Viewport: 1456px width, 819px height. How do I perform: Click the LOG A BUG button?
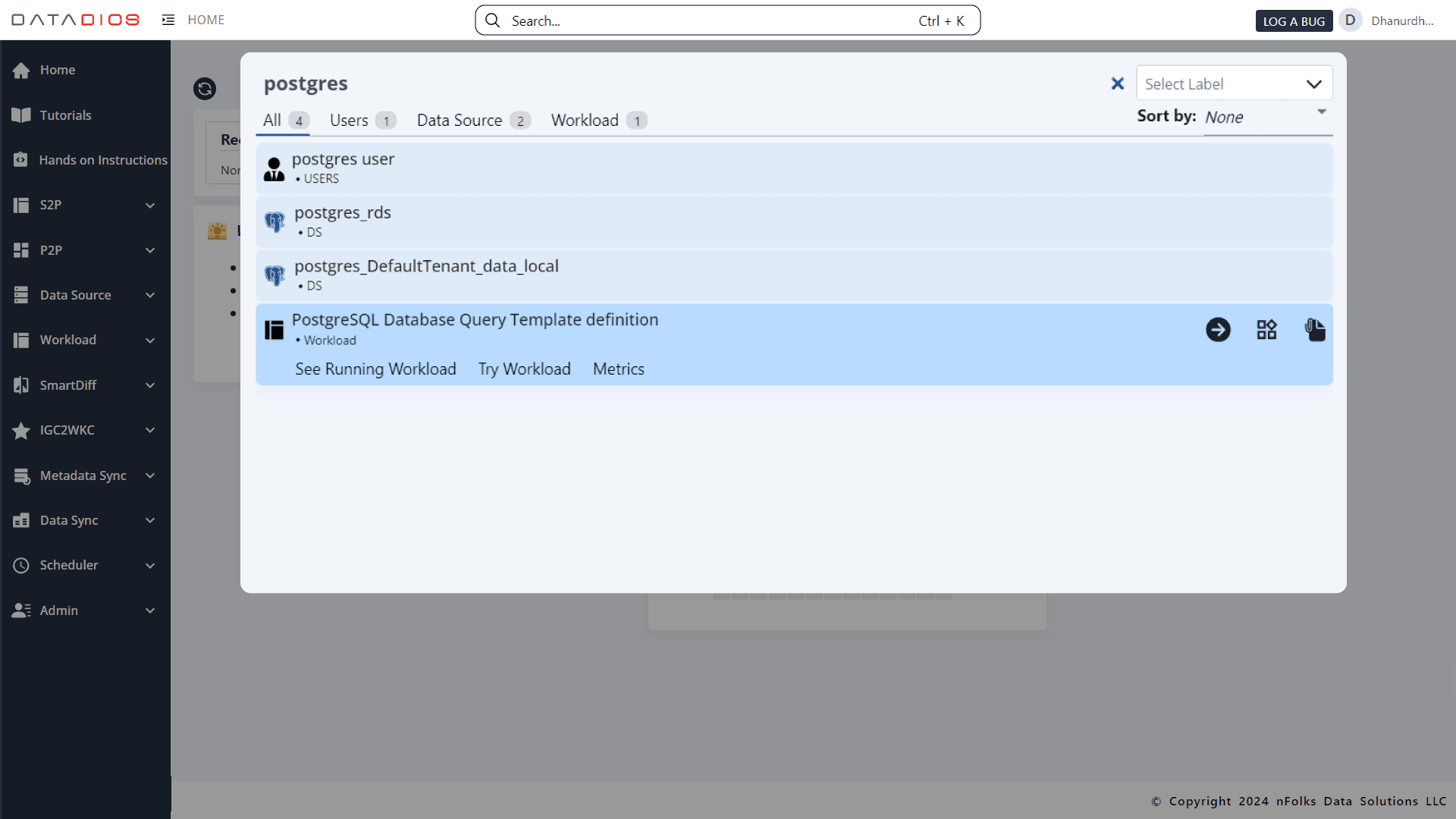click(1294, 21)
